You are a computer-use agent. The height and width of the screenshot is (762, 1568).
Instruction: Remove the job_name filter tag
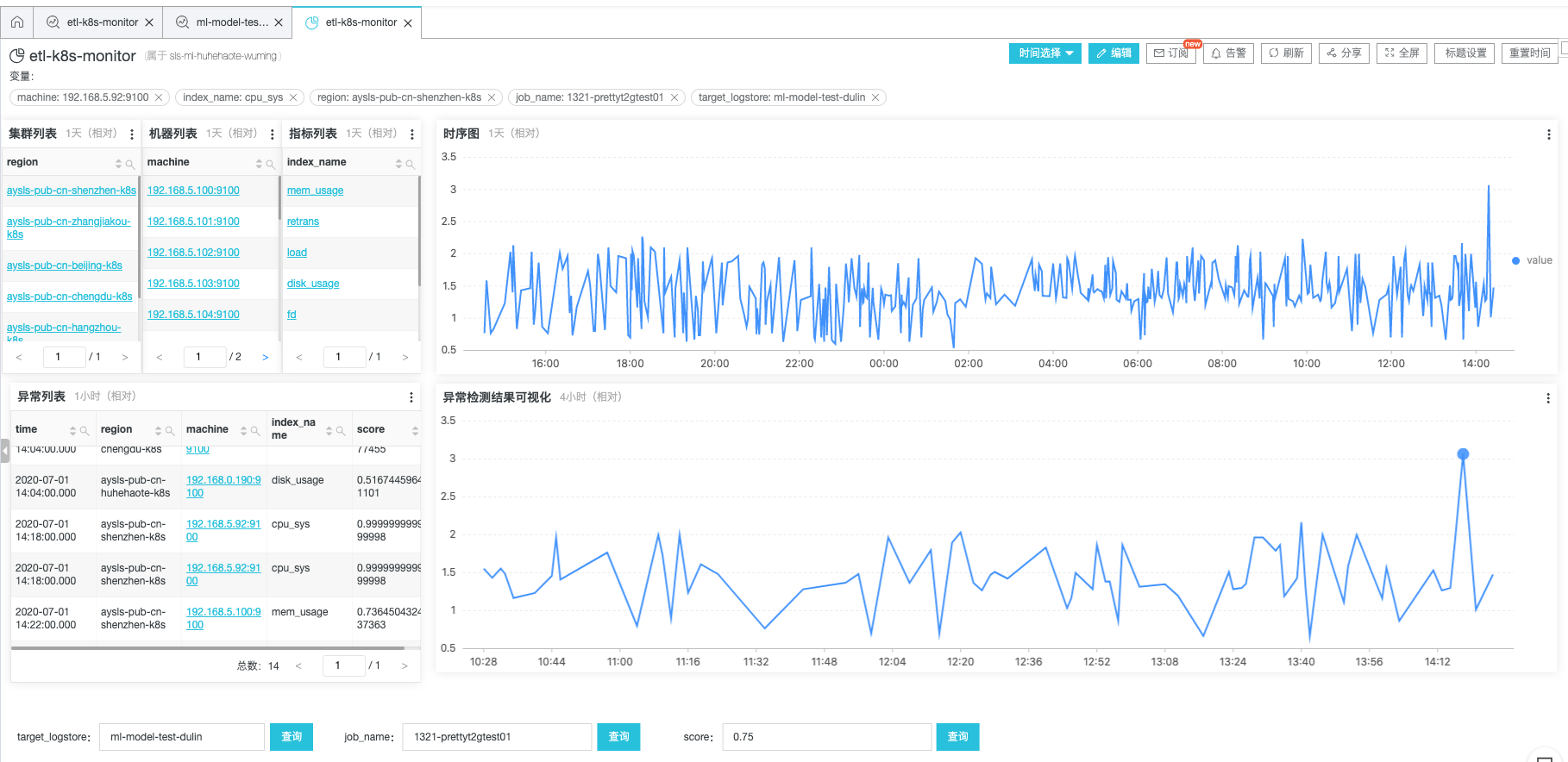pyautogui.click(x=674, y=97)
